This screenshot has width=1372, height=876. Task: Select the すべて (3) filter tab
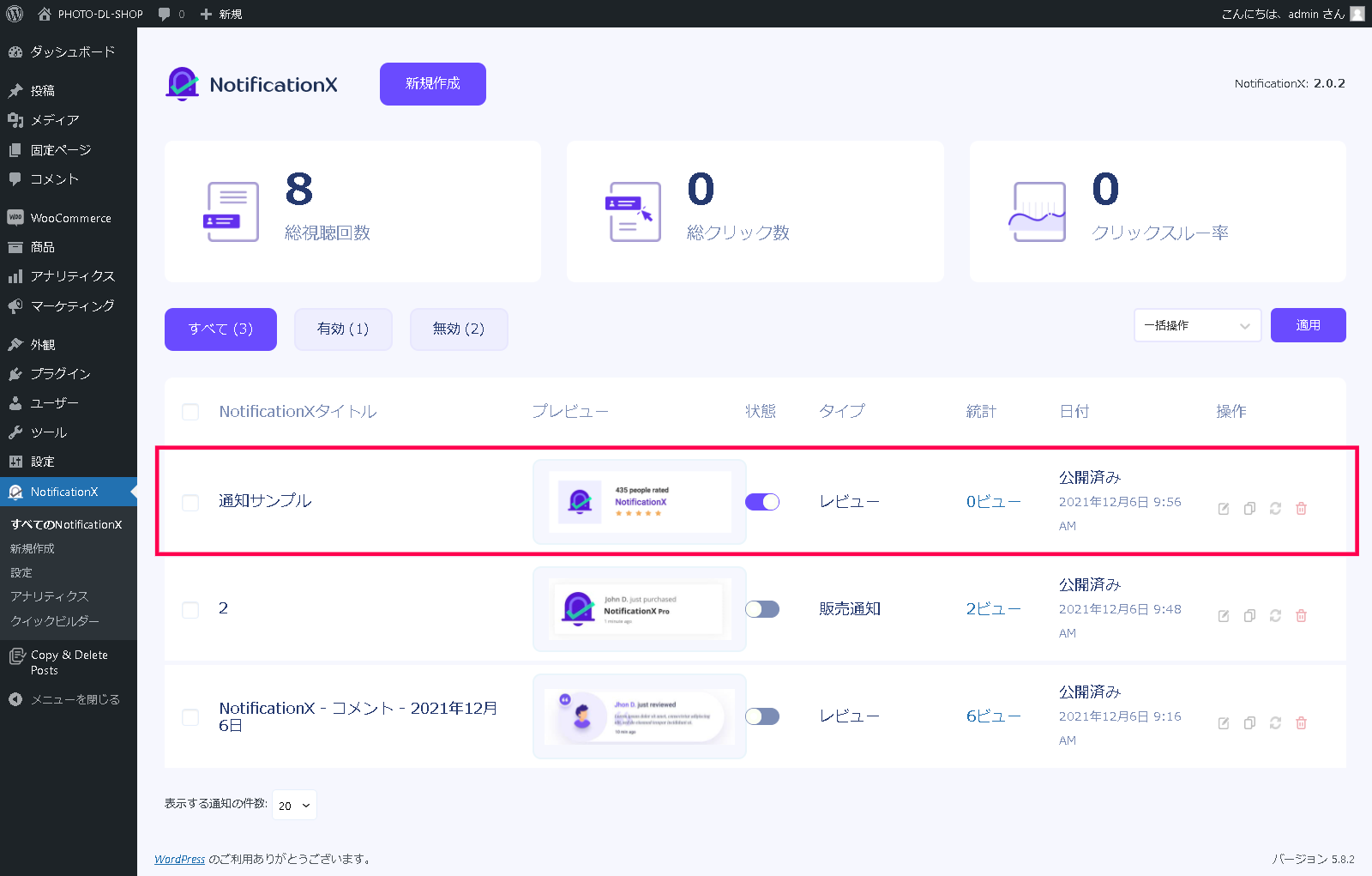coord(220,329)
